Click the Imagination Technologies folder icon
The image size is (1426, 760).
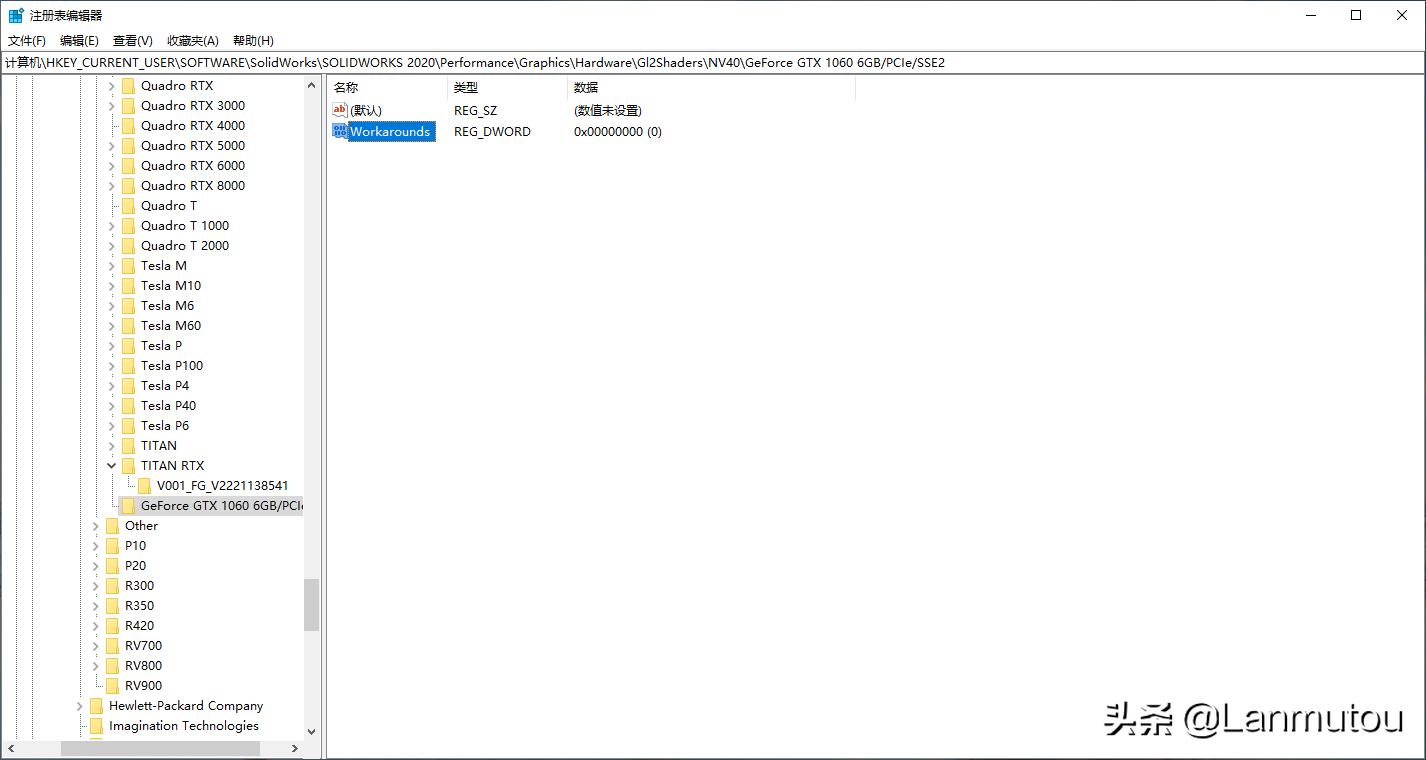(96, 725)
